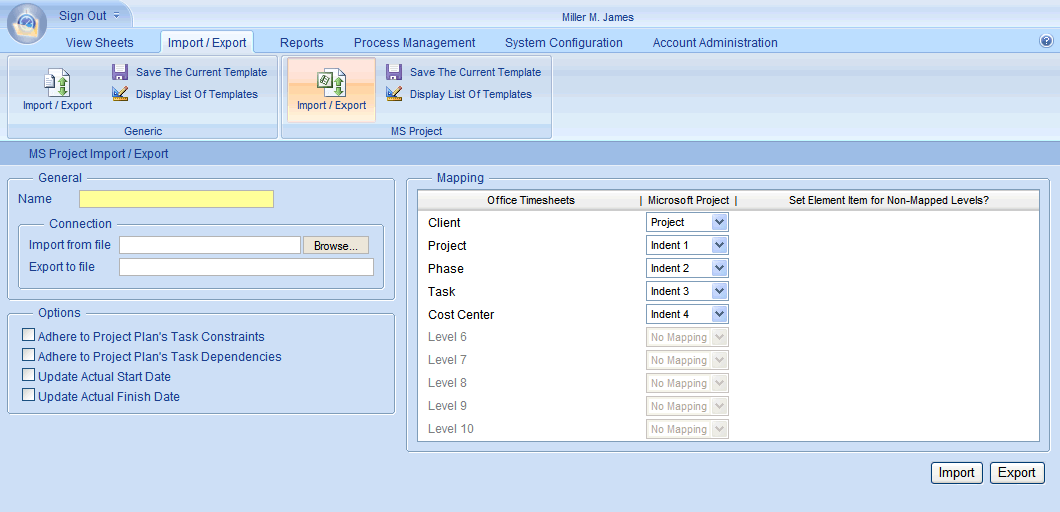
Task: Click Generic Save The Current Template floppy icon
Action: click(x=120, y=72)
